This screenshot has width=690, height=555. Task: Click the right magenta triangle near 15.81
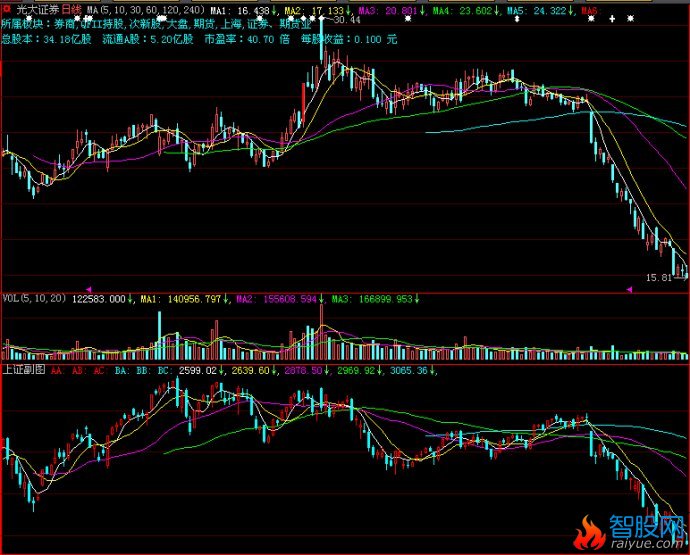(x=629, y=289)
